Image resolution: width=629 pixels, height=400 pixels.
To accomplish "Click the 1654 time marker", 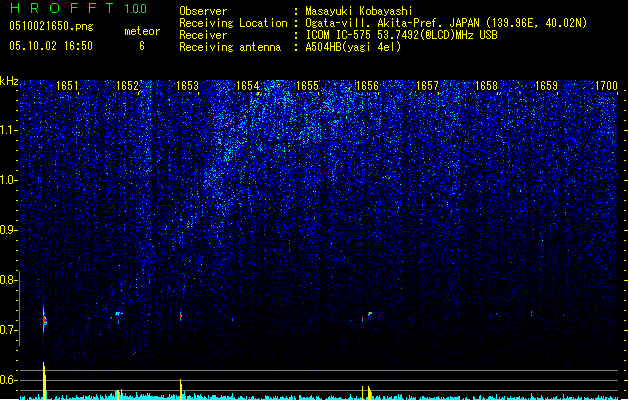I will (x=248, y=85).
